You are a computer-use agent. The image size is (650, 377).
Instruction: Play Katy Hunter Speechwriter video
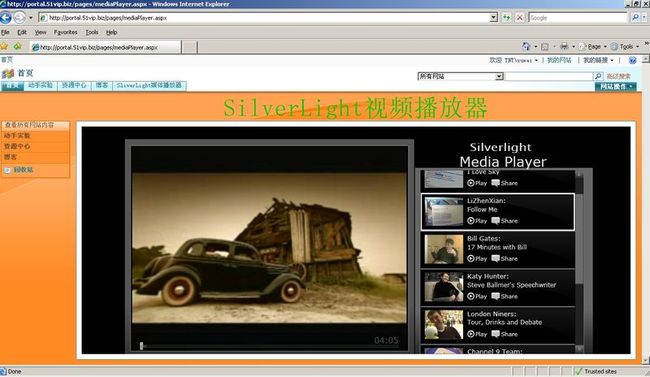point(477,296)
